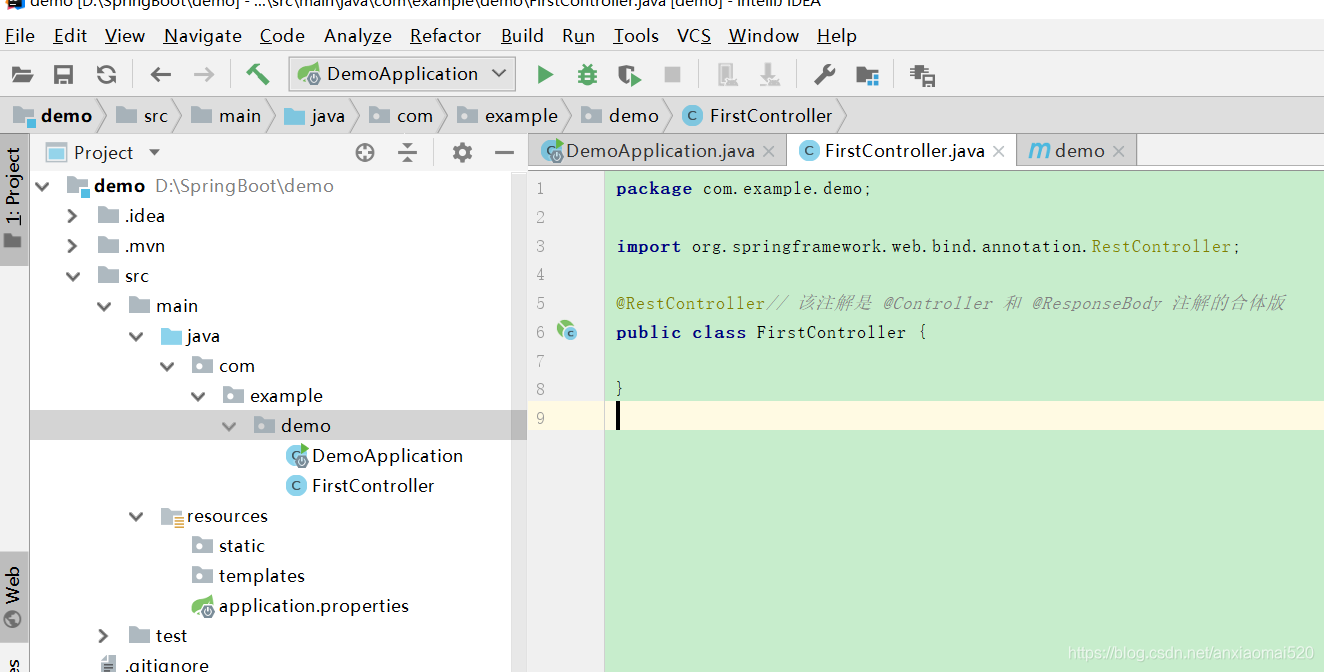Click the src breadcrumb

pos(142,116)
